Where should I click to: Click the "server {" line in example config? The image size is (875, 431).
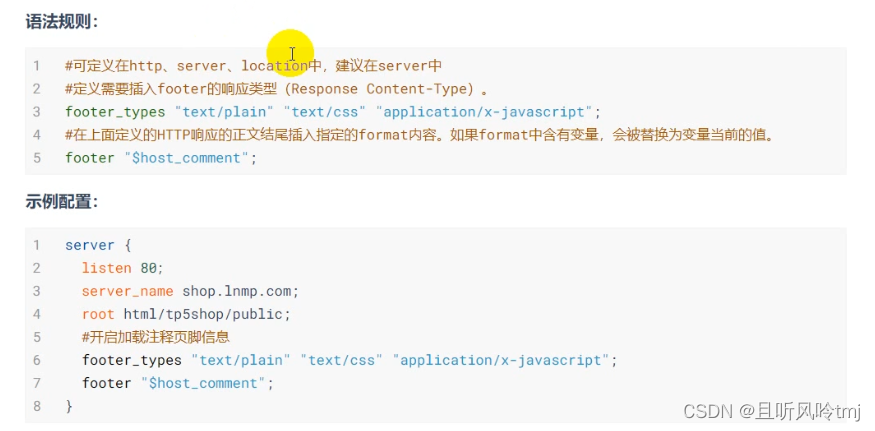click(98, 245)
